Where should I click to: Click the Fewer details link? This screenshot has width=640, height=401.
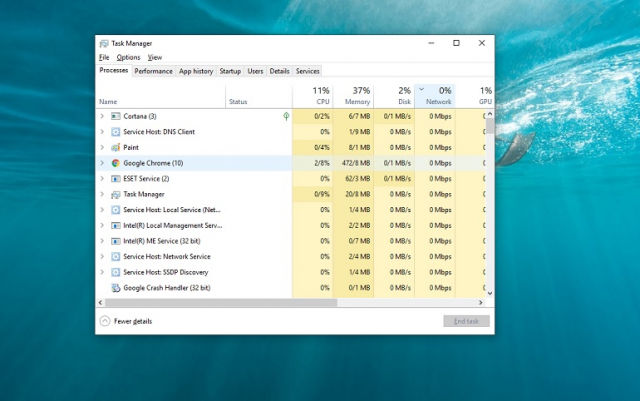(133, 321)
